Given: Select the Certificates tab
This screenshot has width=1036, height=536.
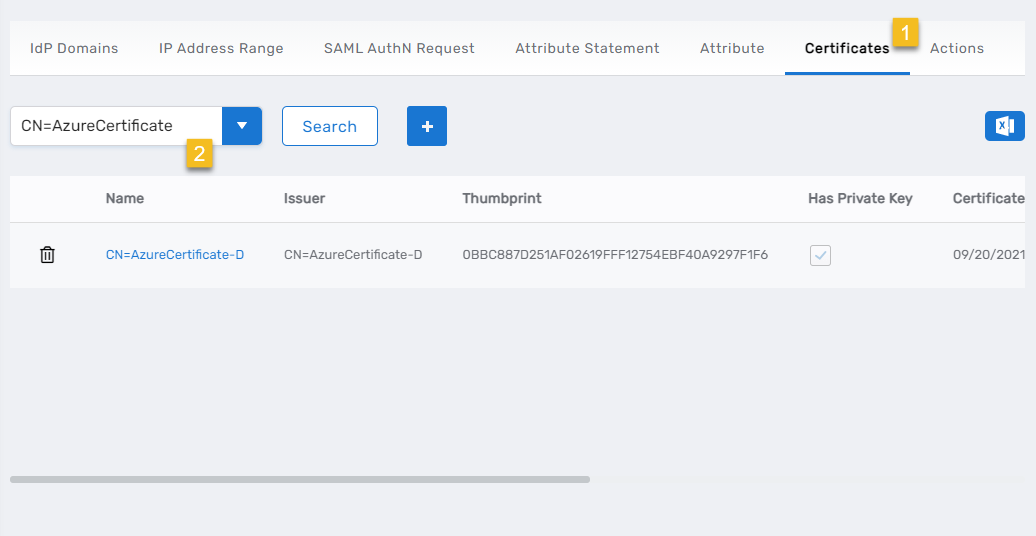Looking at the screenshot, I should pos(846,48).
